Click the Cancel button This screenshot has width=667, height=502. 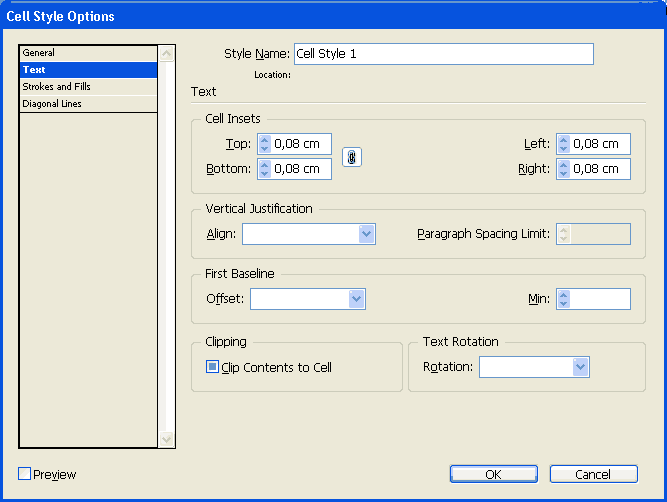pyautogui.click(x=593, y=474)
